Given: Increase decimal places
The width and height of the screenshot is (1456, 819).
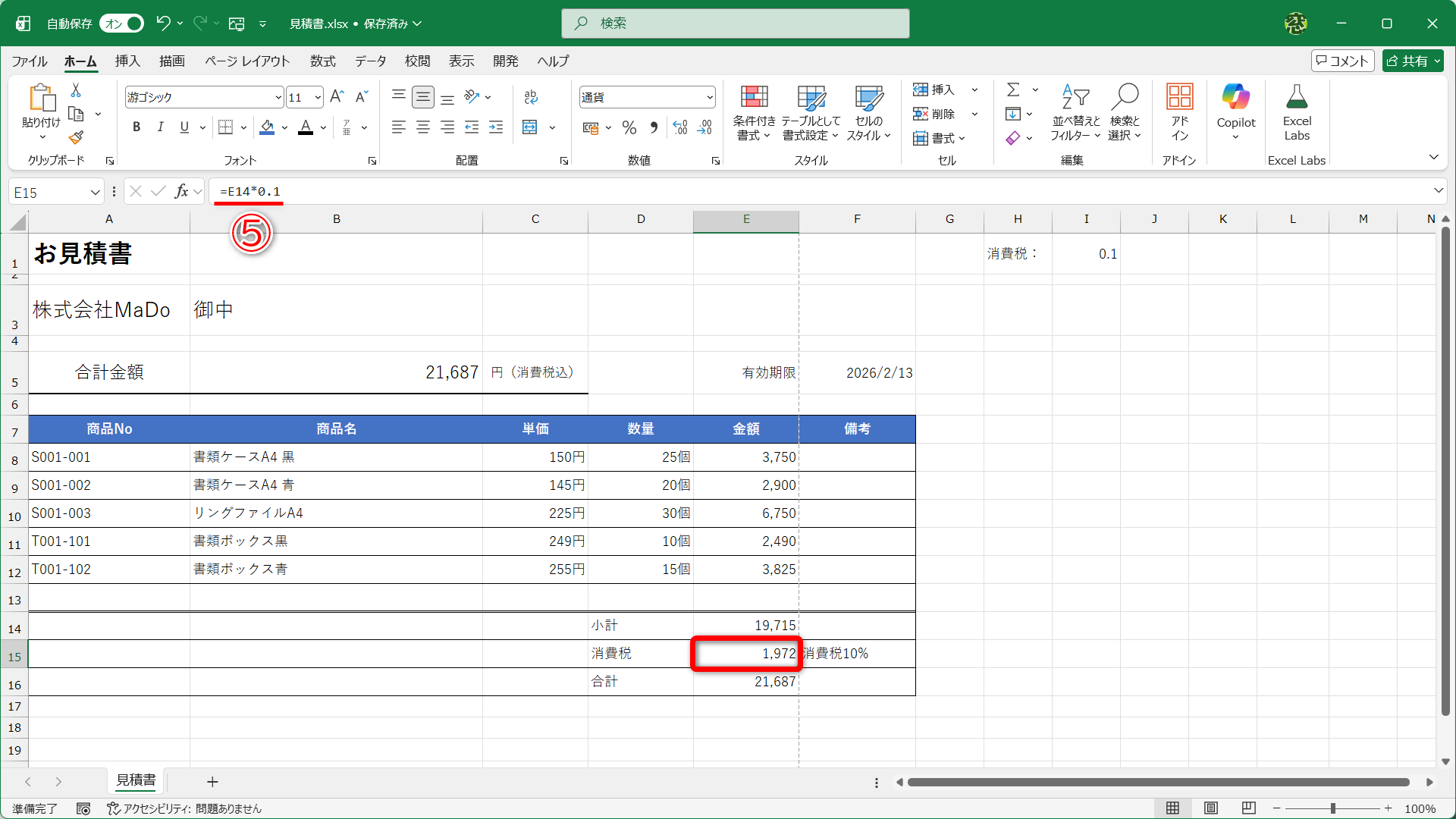Looking at the screenshot, I should pos(679,127).
